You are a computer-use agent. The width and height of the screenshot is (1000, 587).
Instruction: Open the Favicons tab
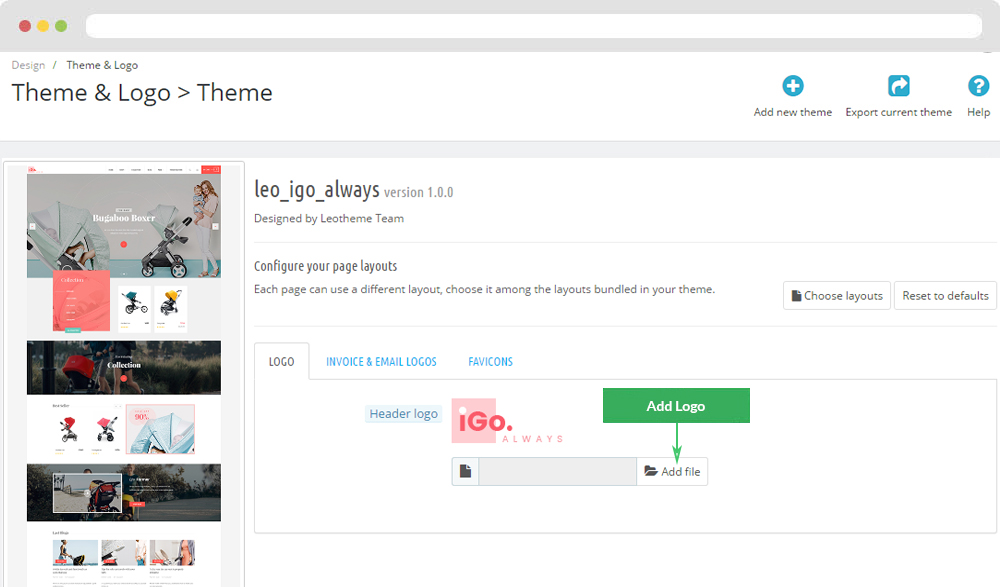(490, 361)
